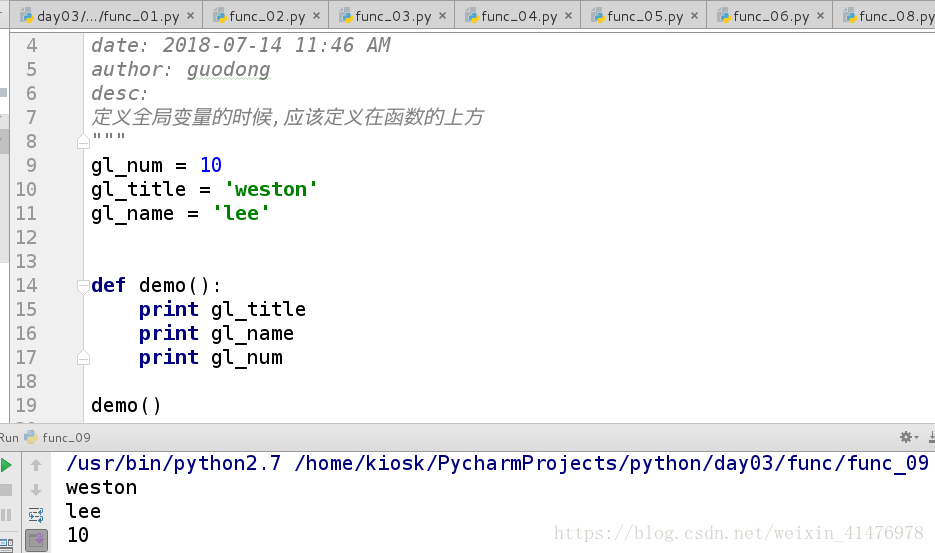The height and width of the screenshot is (553, 935).
Task: Click the value 10 on gl_num line
Action: coord(210,165)
